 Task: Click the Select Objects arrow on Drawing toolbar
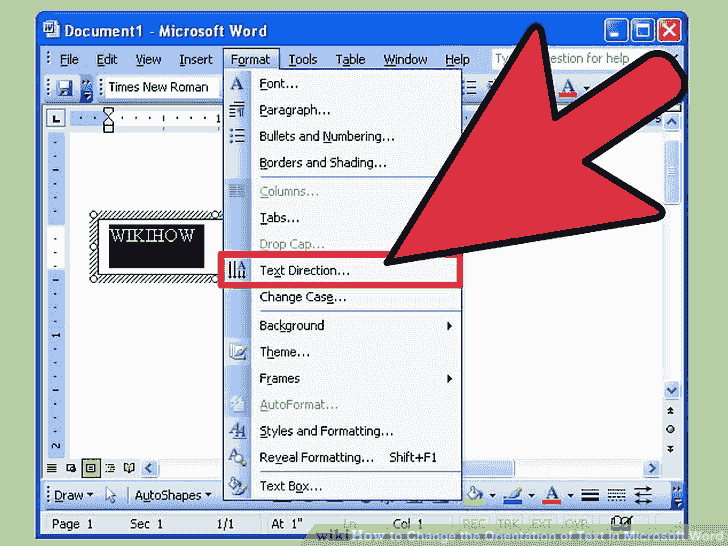[x=110, y=495]
